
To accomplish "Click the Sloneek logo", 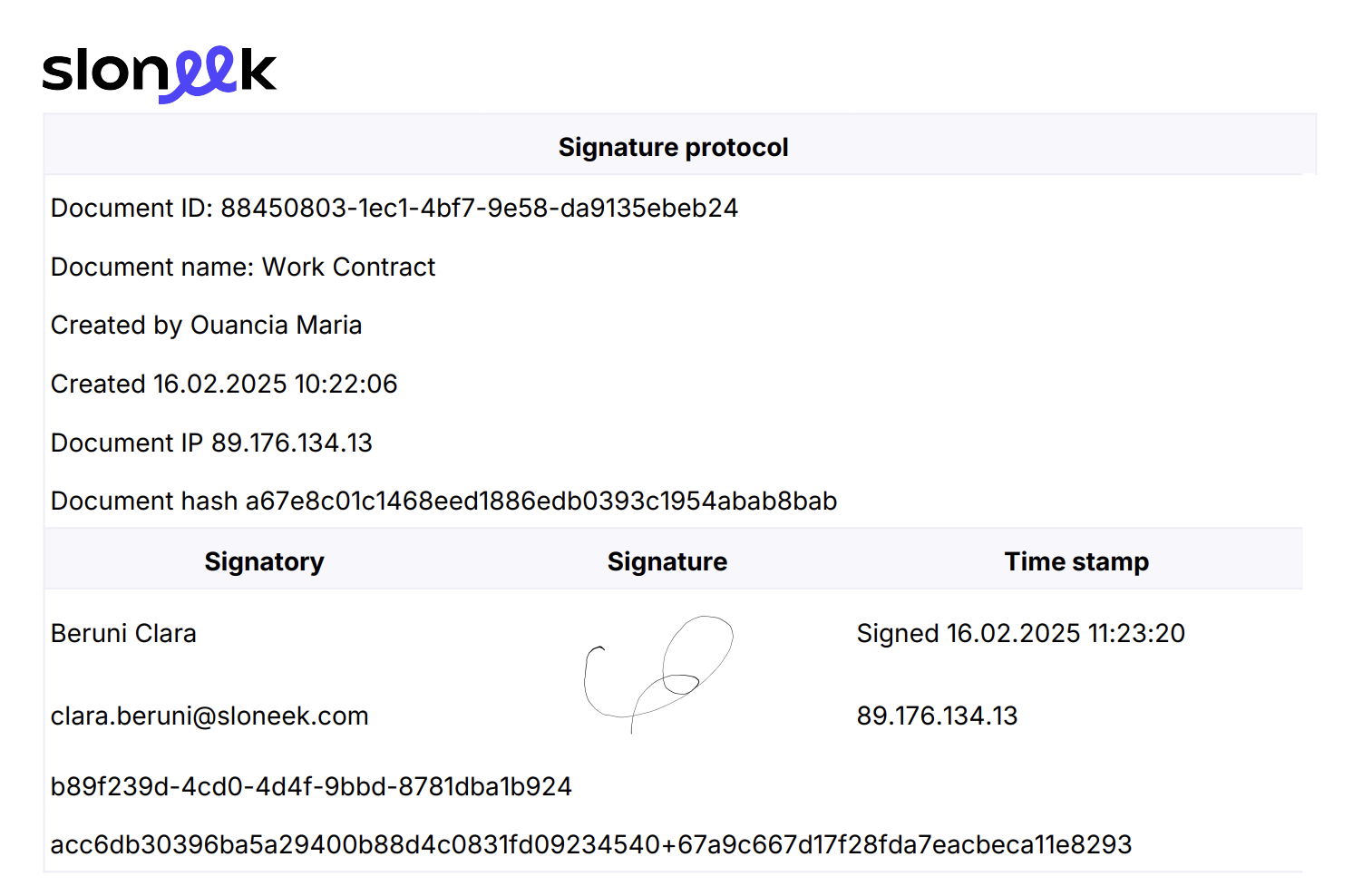I will point(160,74).
